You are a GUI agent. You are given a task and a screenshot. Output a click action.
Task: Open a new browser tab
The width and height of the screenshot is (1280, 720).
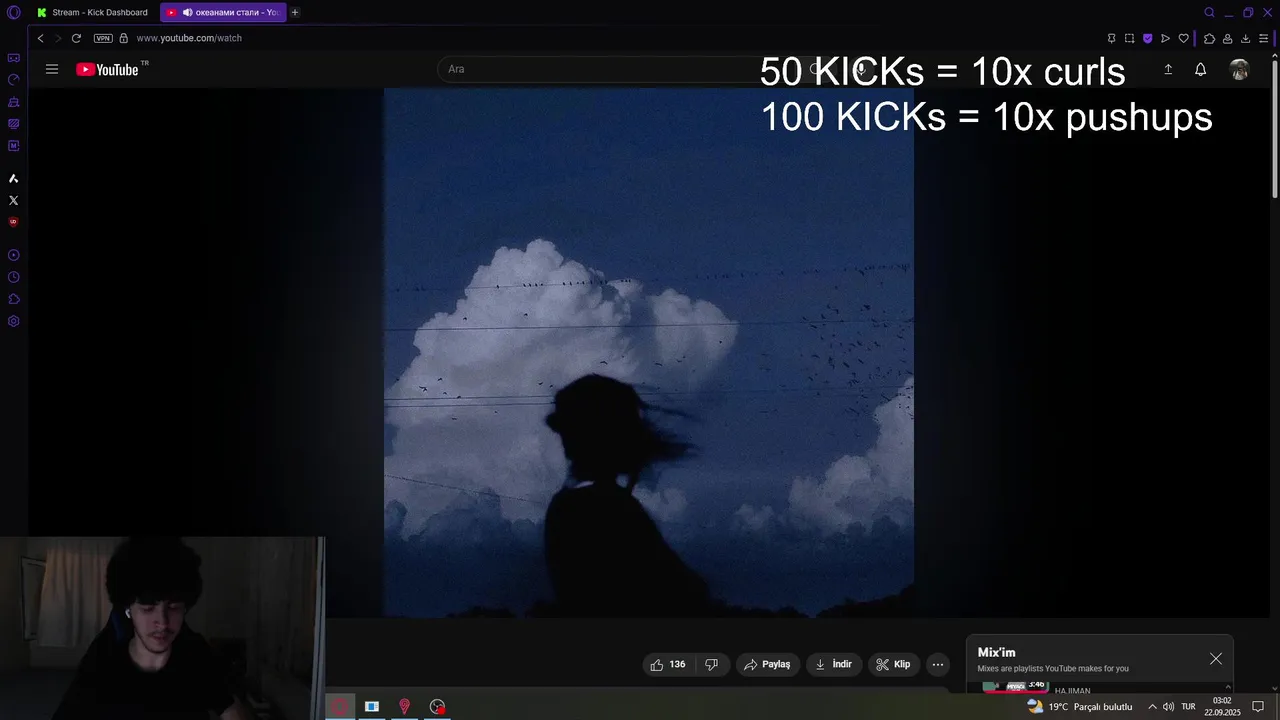tap(295, 12)
